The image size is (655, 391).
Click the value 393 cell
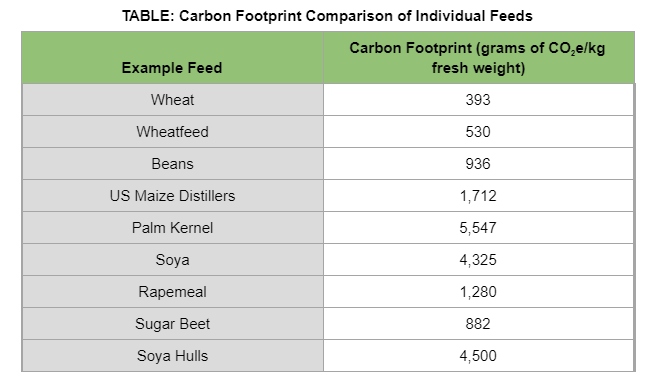478,100
